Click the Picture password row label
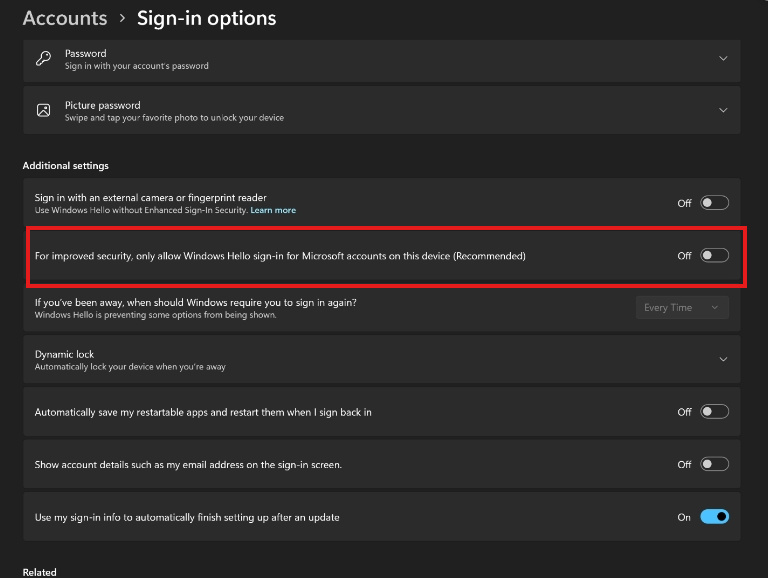The height and width of the screenshot is (578, 768). pyautogui.click(x=102, y=105)
